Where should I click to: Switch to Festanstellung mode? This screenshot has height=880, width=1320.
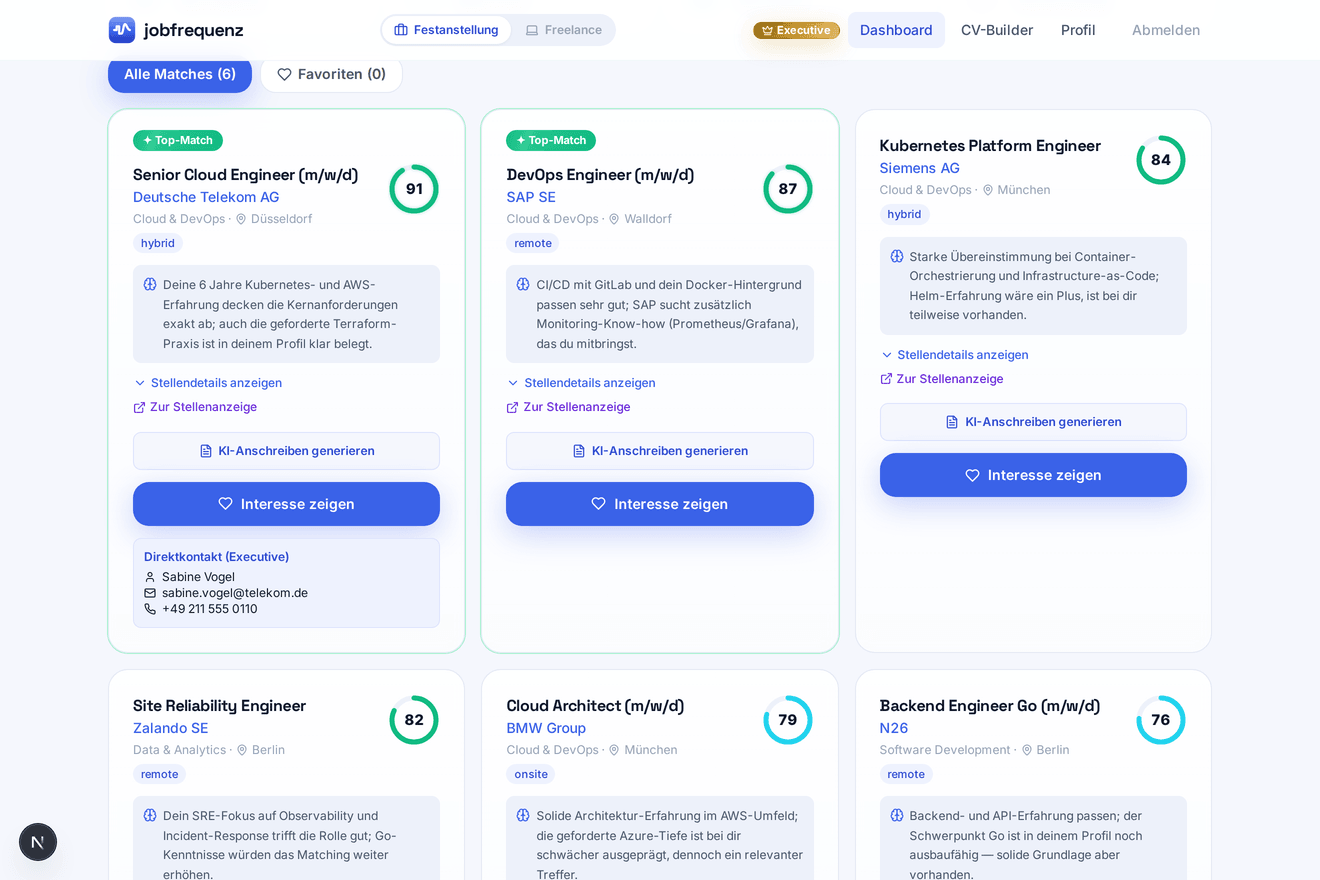tap(446, 30)
